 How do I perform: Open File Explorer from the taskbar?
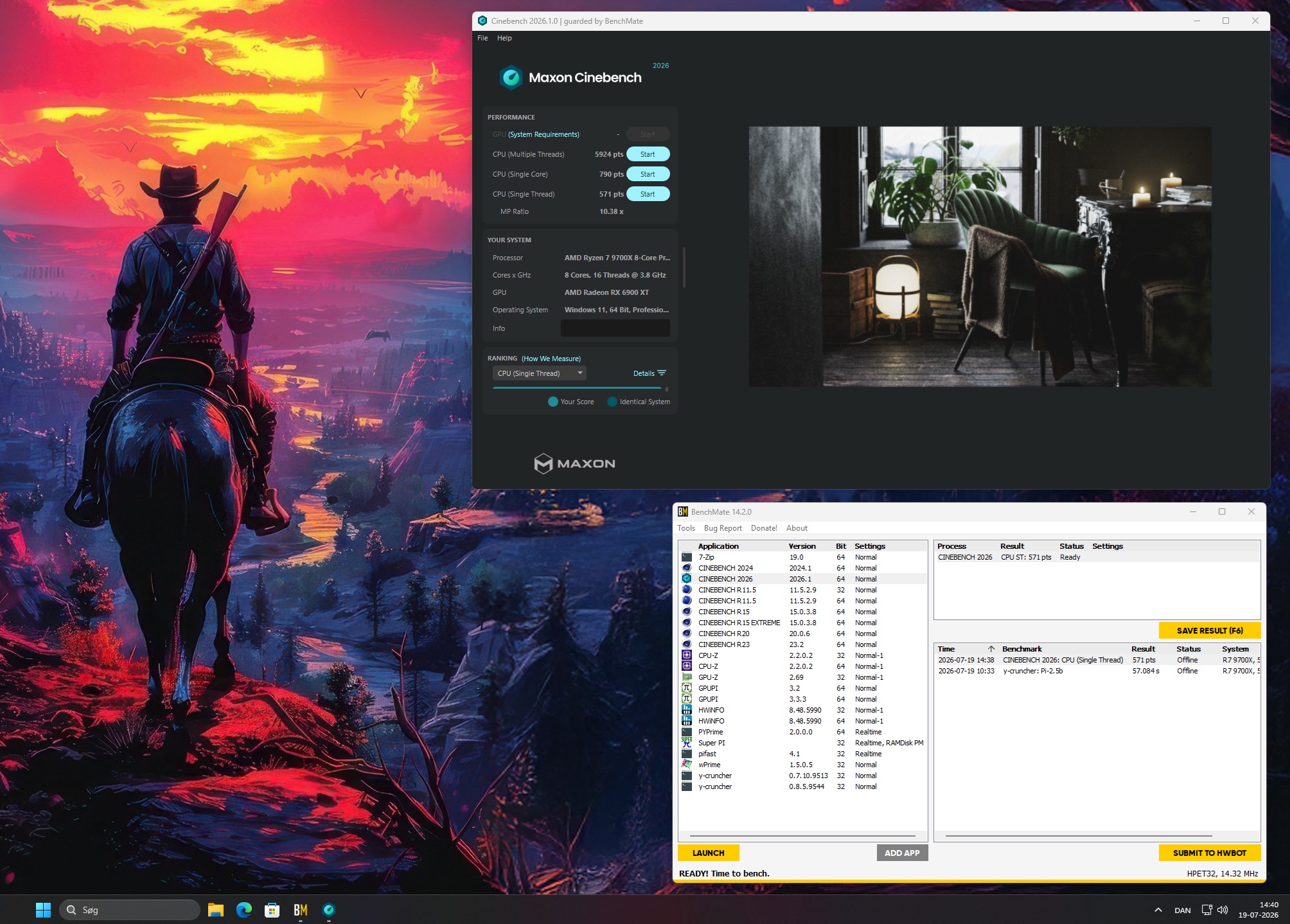215,910
